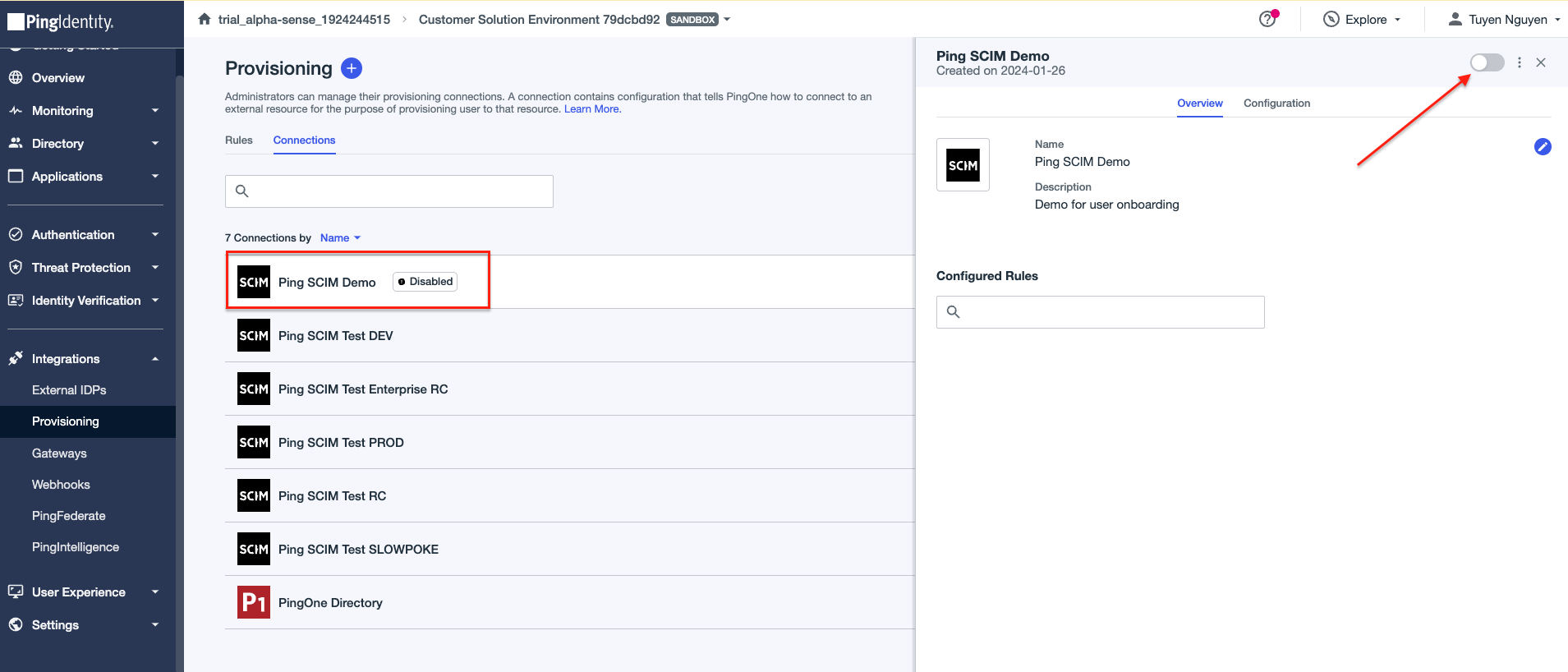Screen dimensions: 1568x672
Task: Open the sort by Name dropdown
Action: point(340,237)
